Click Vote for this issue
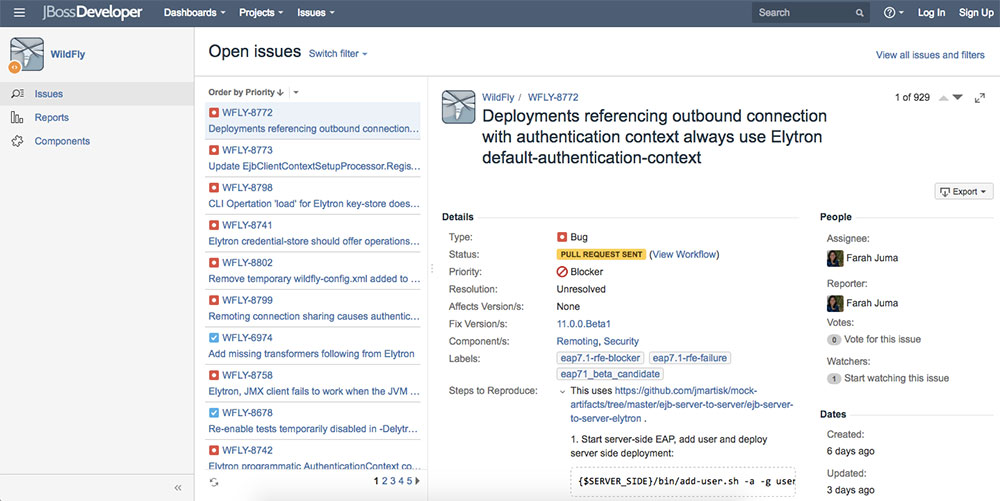Image resolution: width=1000 pixels, height=501 pixels. [882, 339]
